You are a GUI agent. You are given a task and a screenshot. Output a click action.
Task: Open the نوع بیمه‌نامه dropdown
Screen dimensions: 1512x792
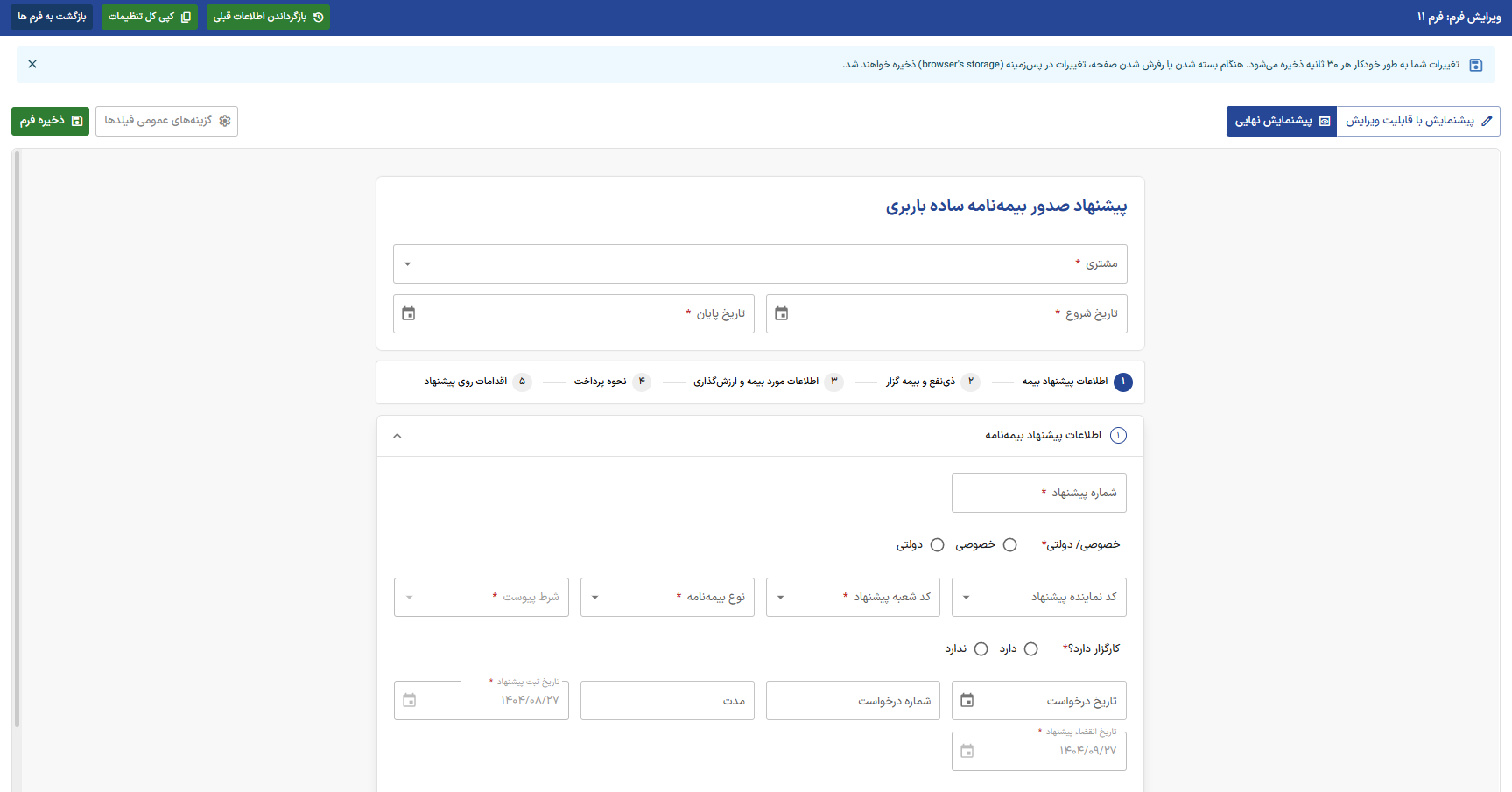point(595,597)
